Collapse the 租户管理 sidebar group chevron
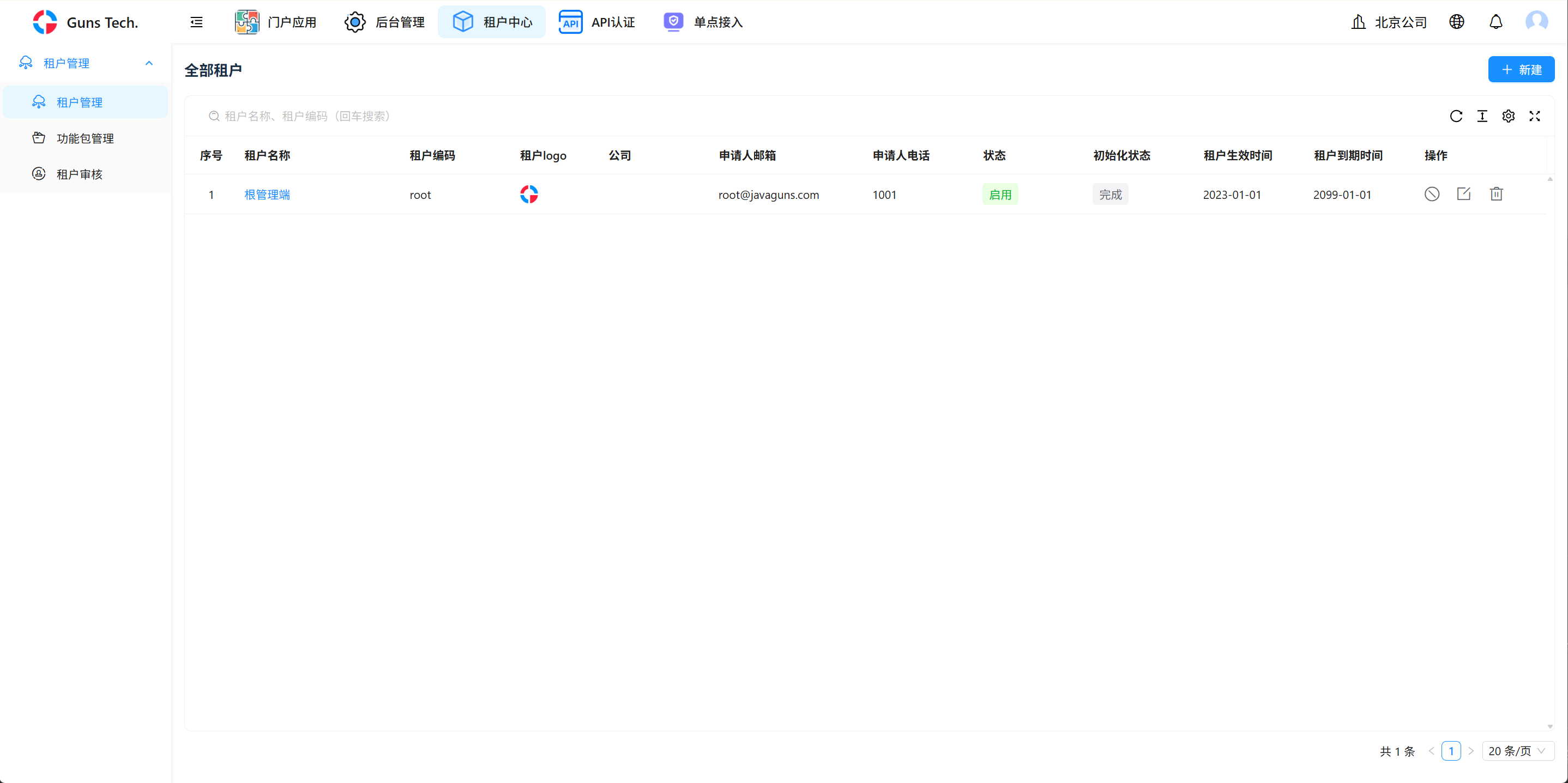Screen dimensions: 1568x783 coord(149,63)
